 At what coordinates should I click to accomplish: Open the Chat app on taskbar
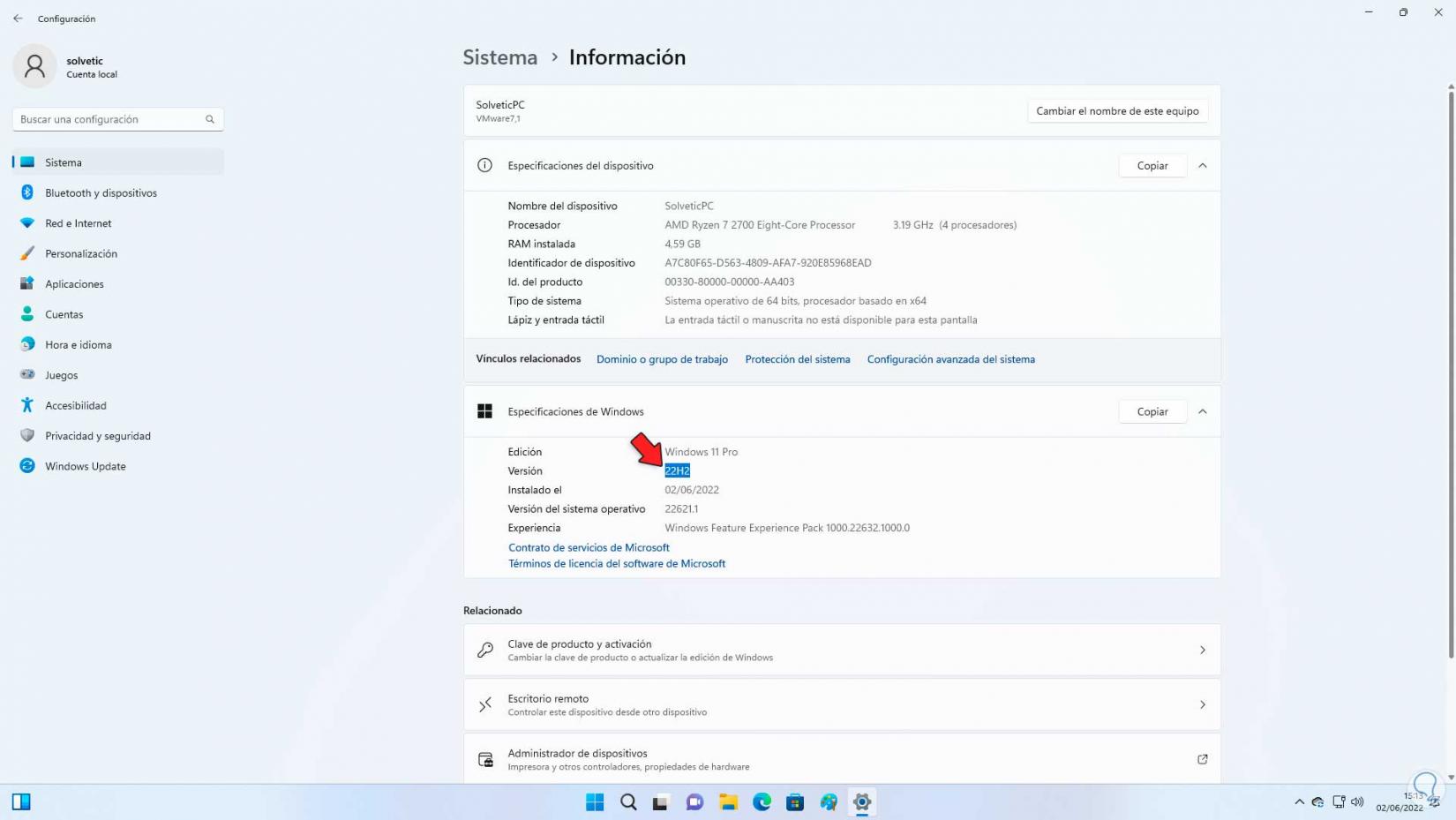(694, 802)
